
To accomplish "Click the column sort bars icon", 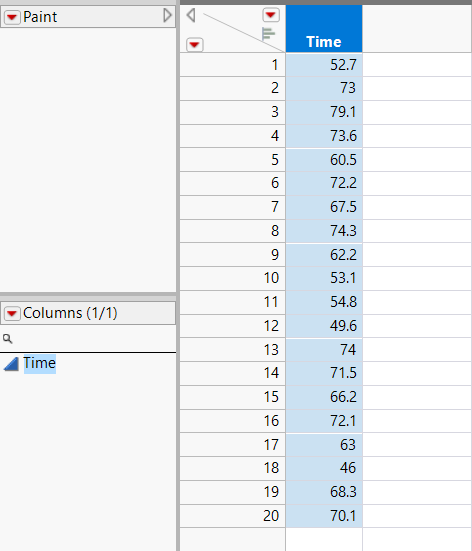I will coord(269,34).
